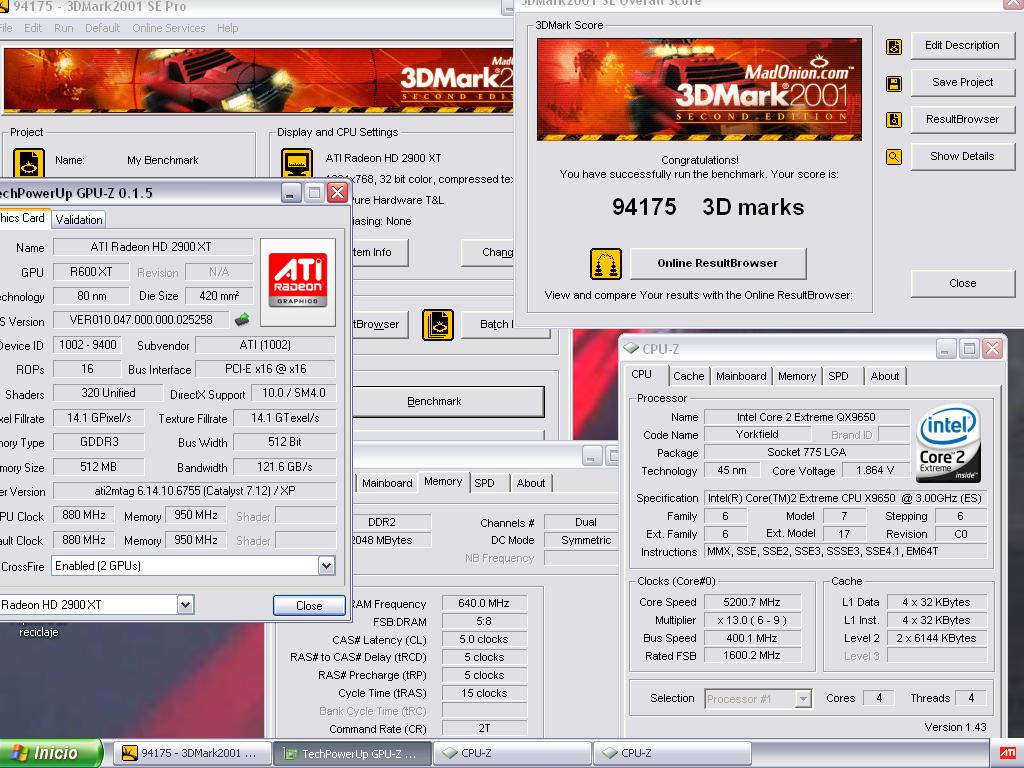Click the Core Speed value 5200.7 MHz
Viewport: 1024px width, 768px height.
tap(752, 602)
